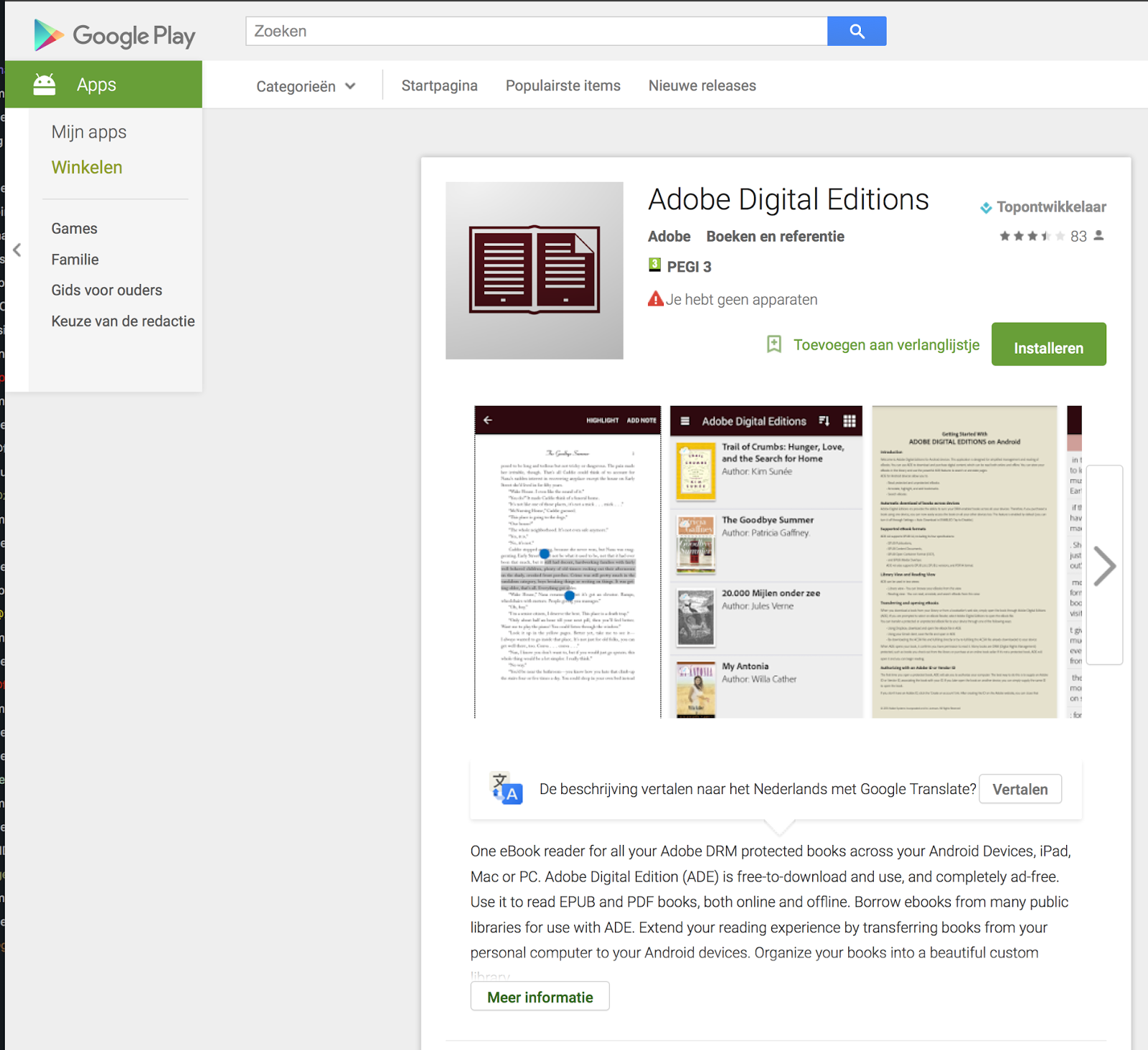
Task: Select Winkelen in sidebar
Action: pyautogui.click(x=87, y=167)
